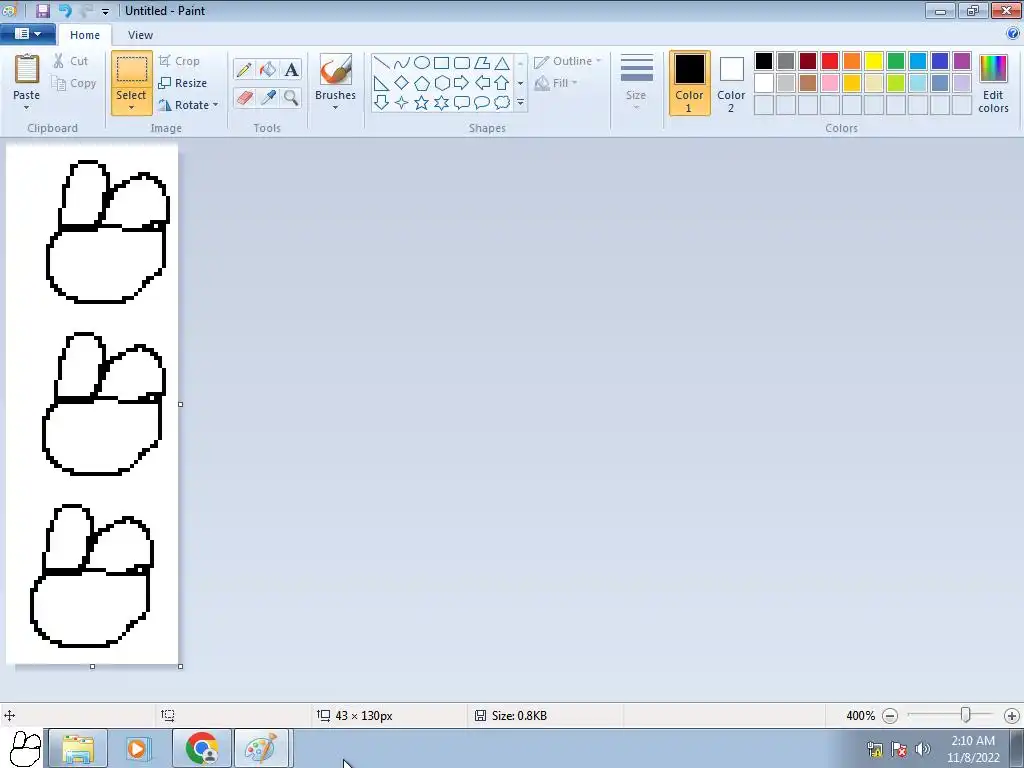This screenshot has height=768, width=1024.
Task: Expand the Paste dropdown arrow
Action: (x=27, y=108)
